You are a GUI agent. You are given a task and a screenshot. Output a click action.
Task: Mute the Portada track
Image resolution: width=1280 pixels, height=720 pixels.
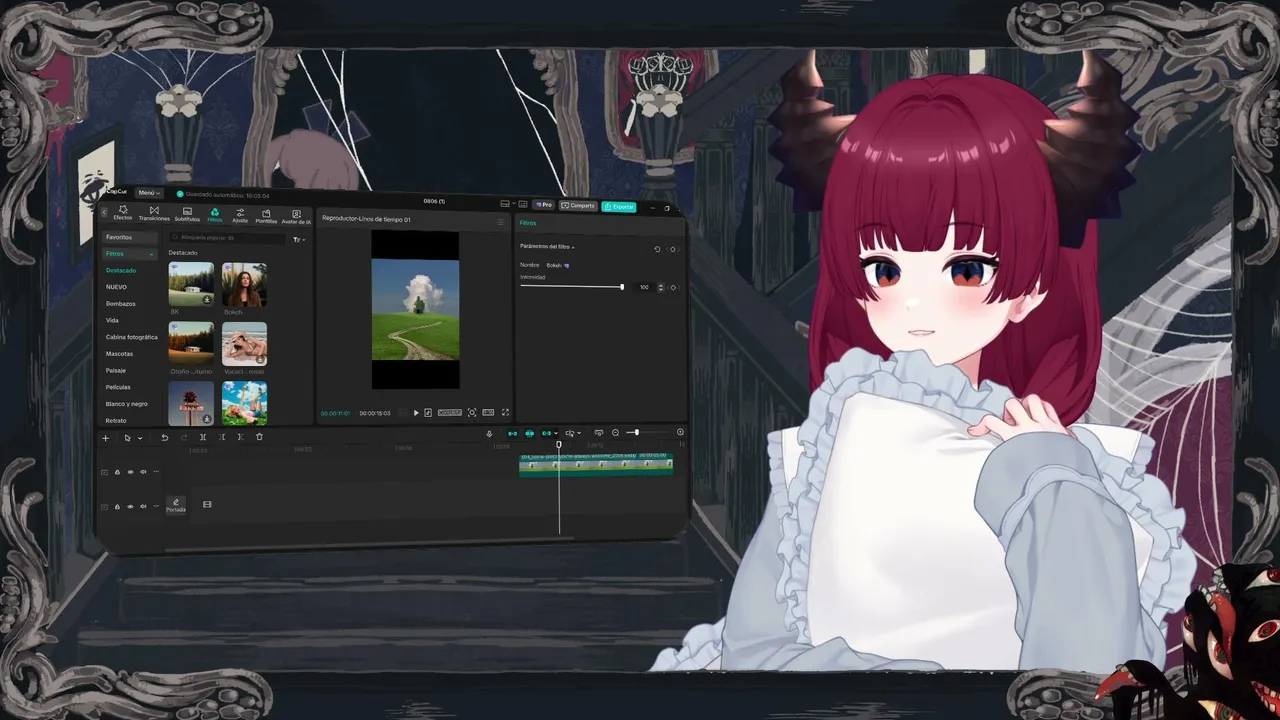click(143, 507)
